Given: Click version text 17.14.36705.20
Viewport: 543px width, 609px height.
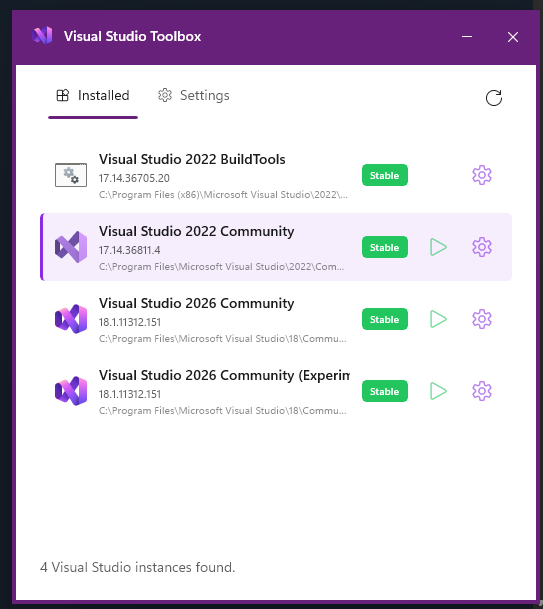Looking at the screenshot, I should (x=134, y=178).
